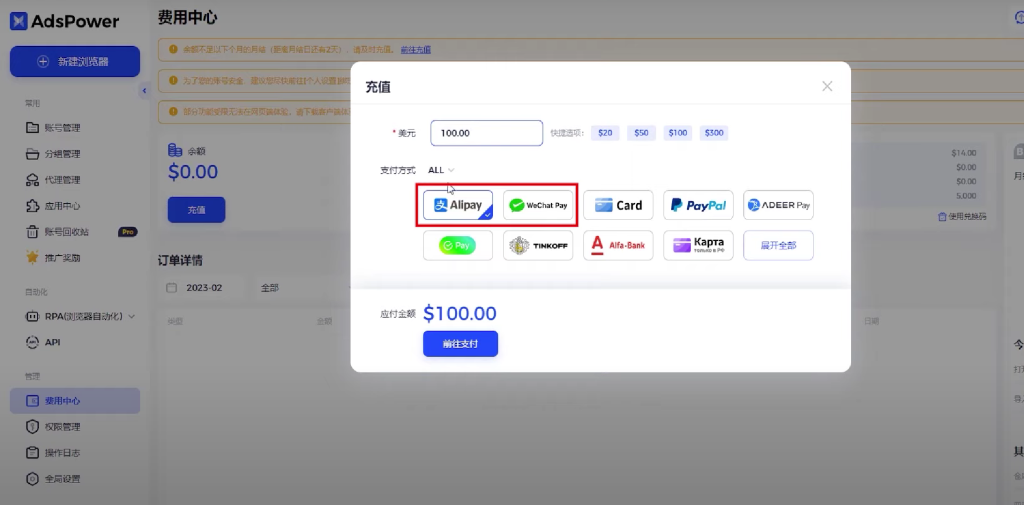Select the $100 quick amount

(x=678, y=133)
